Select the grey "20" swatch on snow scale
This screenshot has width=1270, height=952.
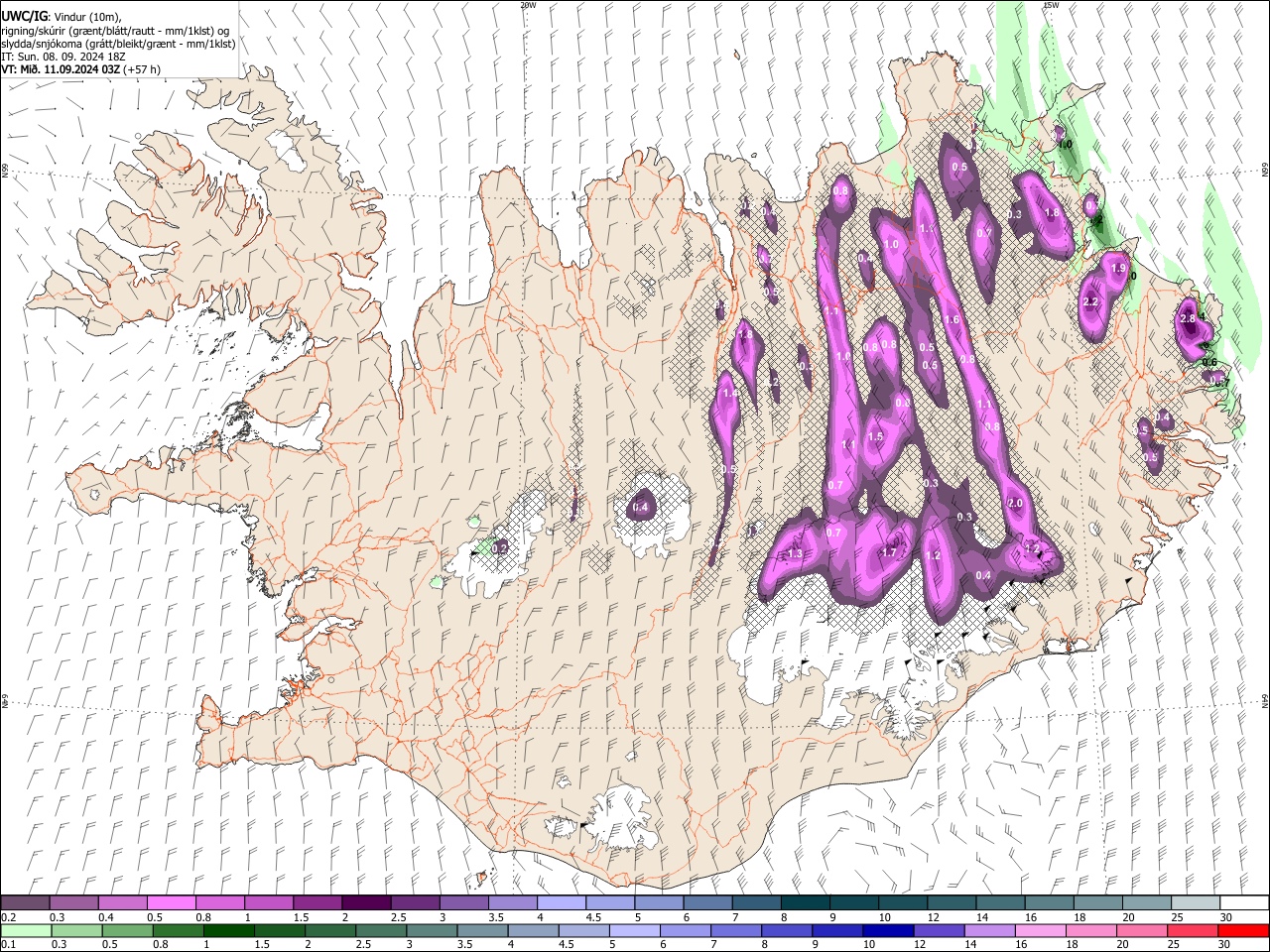point(1146,903)
